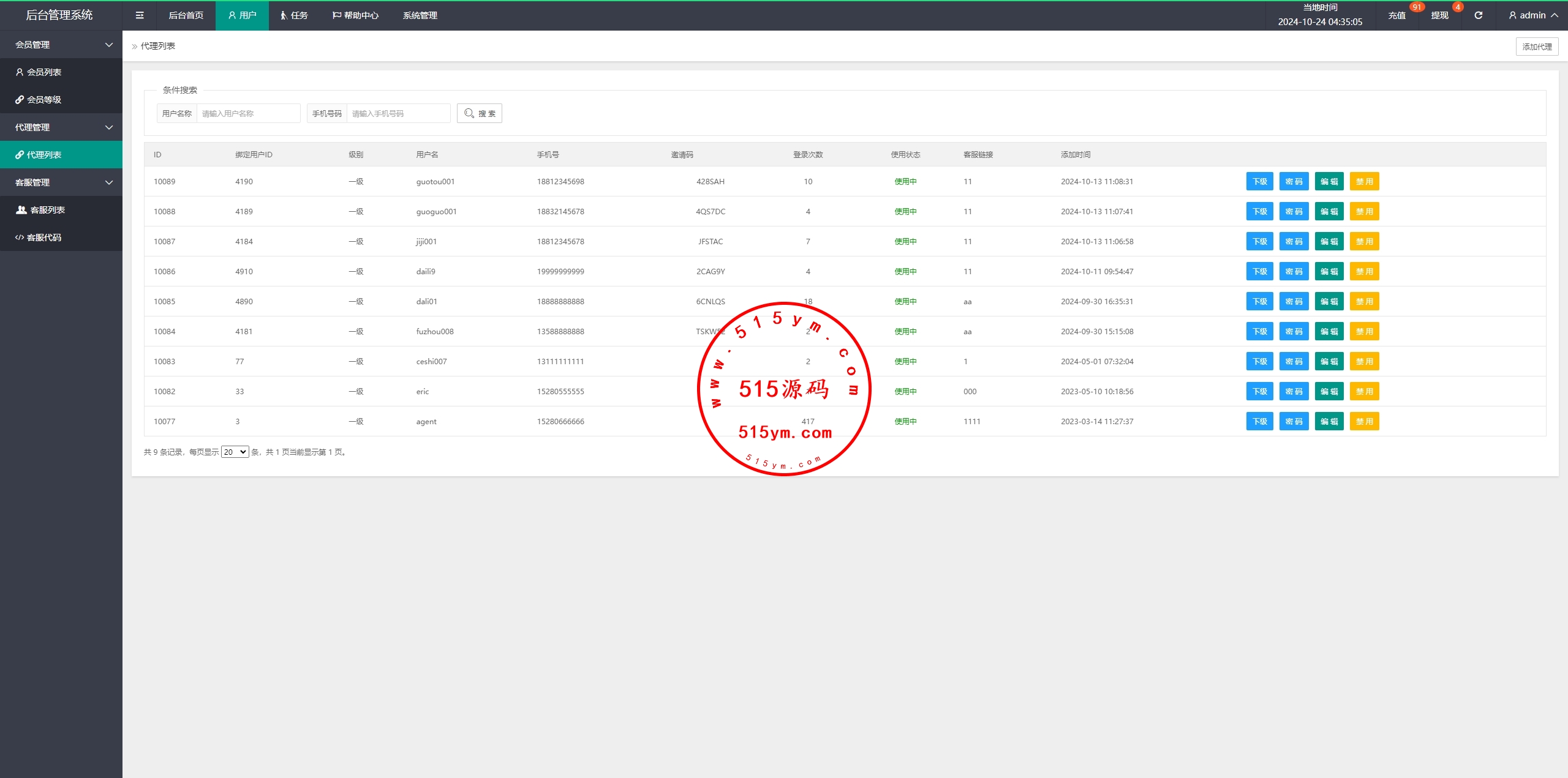1568x778 pixels.
Task: Click the 添加代理 button
Action: click(x=1537, y=47)
